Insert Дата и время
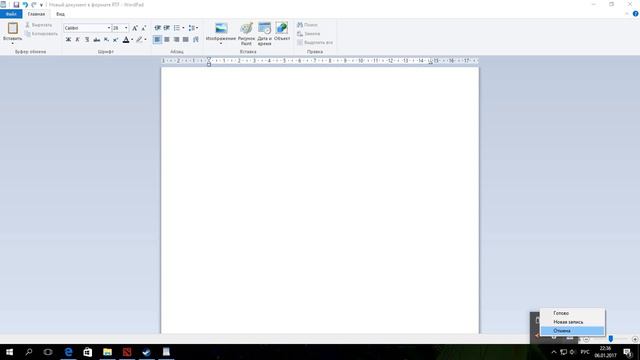Viewport: 640px width, 360px height. click(x=264, y=33)
